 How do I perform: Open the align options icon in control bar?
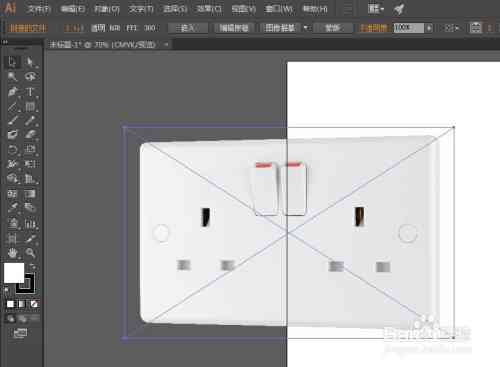[476, 28]
